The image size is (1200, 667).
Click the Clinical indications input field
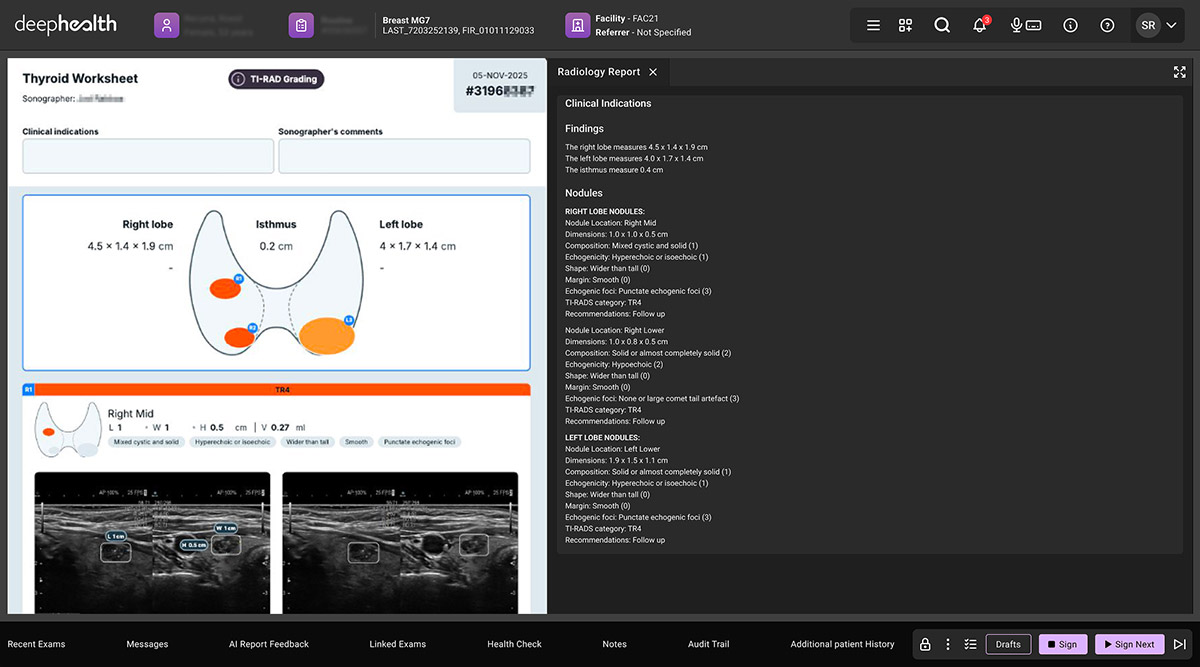pos(148,156)
